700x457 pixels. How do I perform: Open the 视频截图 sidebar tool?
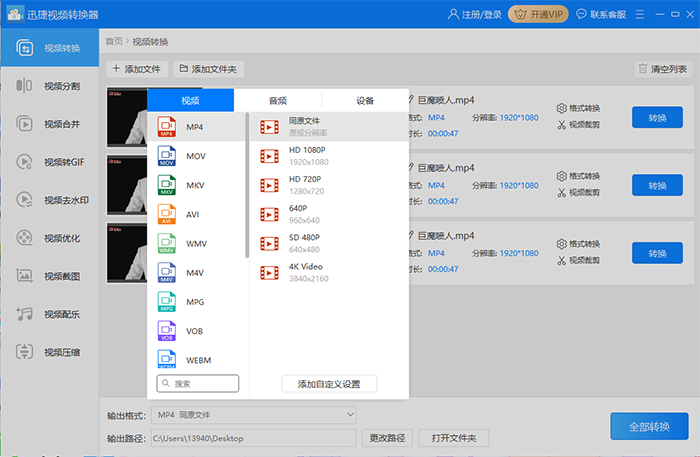50,276
